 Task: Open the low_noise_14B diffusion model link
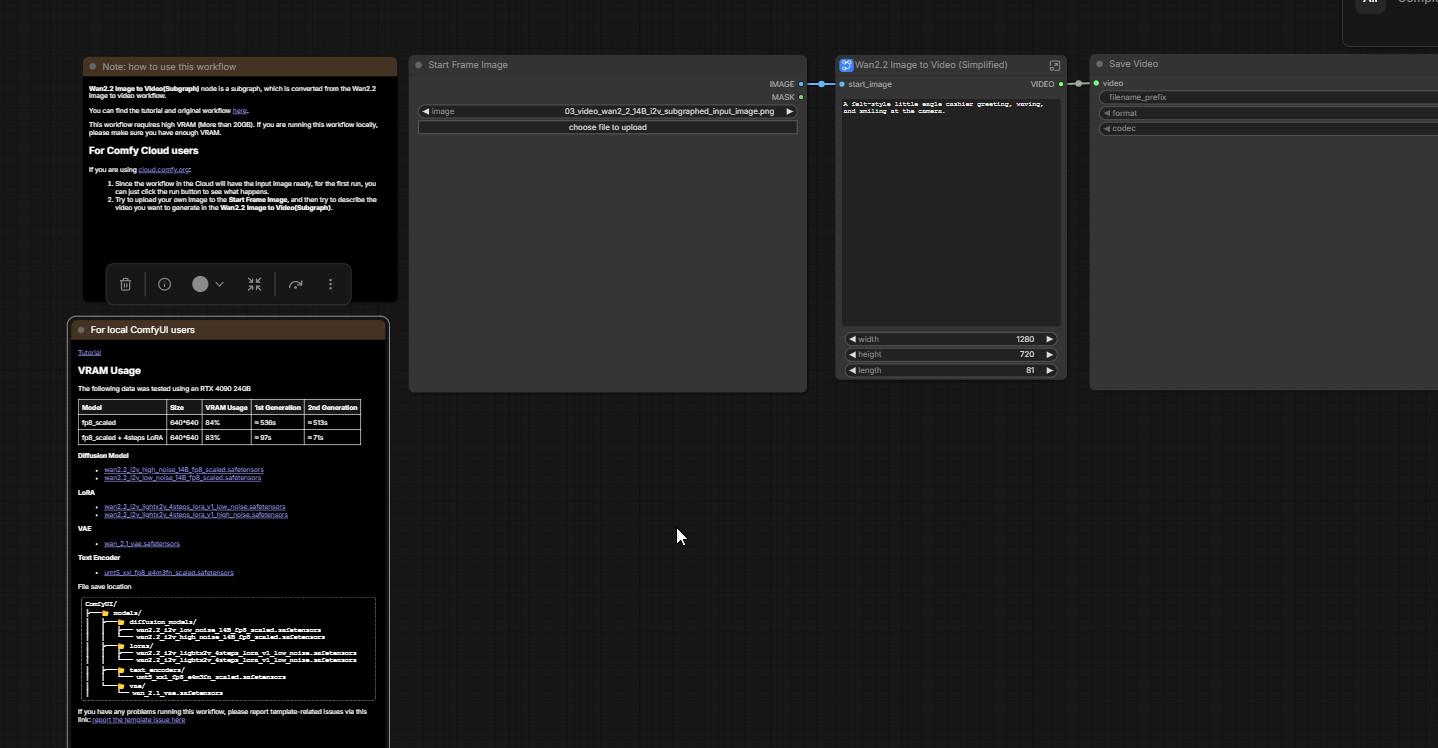[183, 478]
